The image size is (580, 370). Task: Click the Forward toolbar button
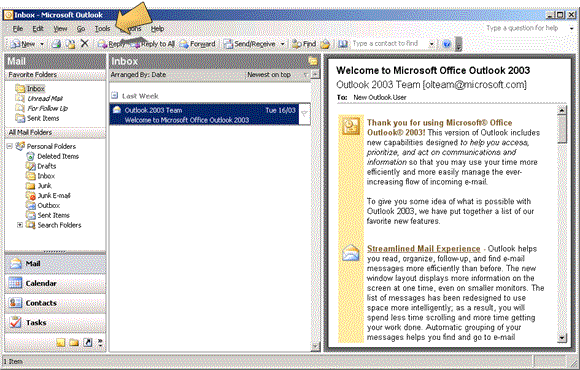coord(197,44)
